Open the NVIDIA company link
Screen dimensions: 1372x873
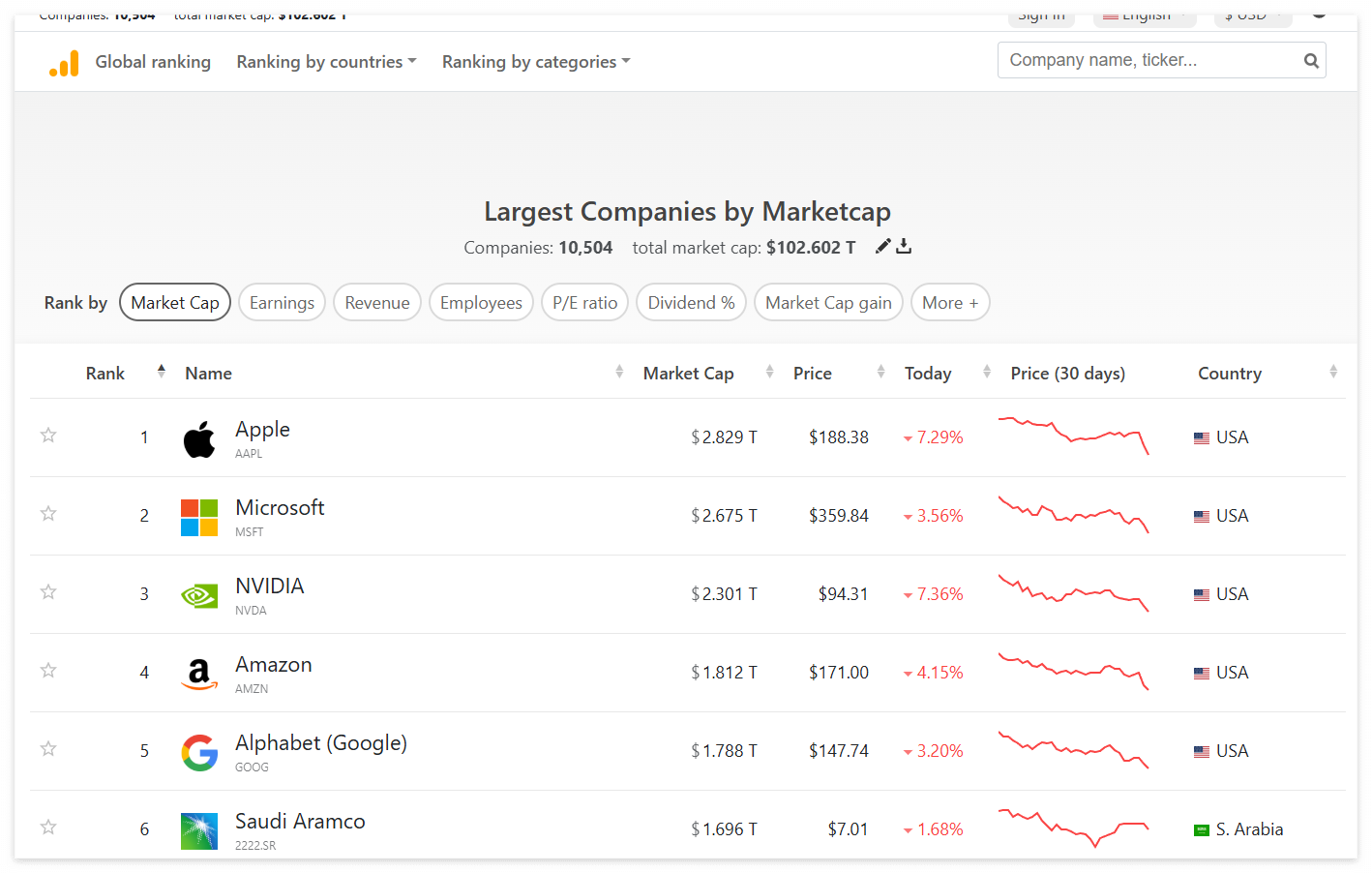(270, 587)
